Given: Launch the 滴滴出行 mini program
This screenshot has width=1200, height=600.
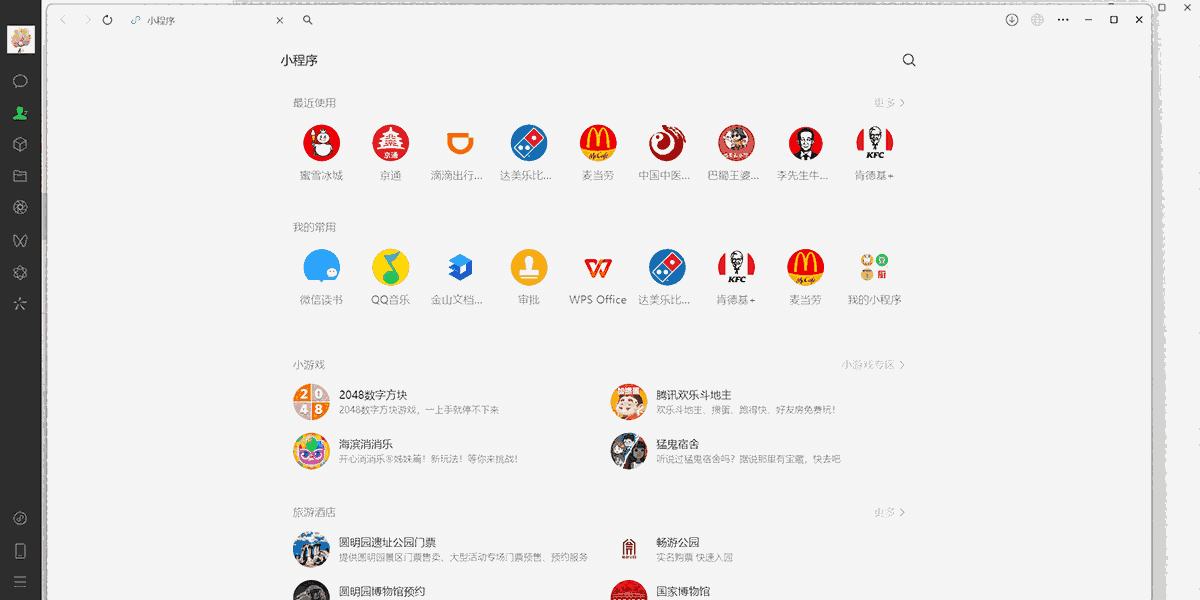Looking at the screenshot, I should (459, 142).
